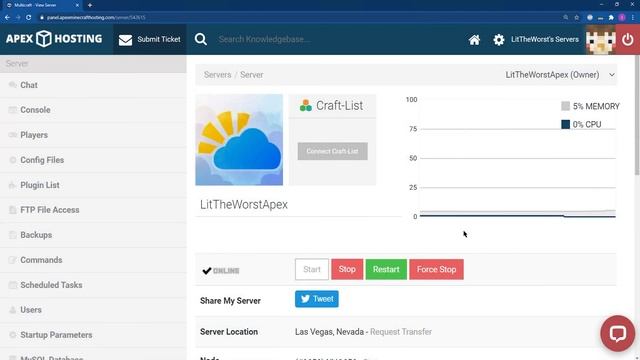Open Console in the sidebar

93,110
